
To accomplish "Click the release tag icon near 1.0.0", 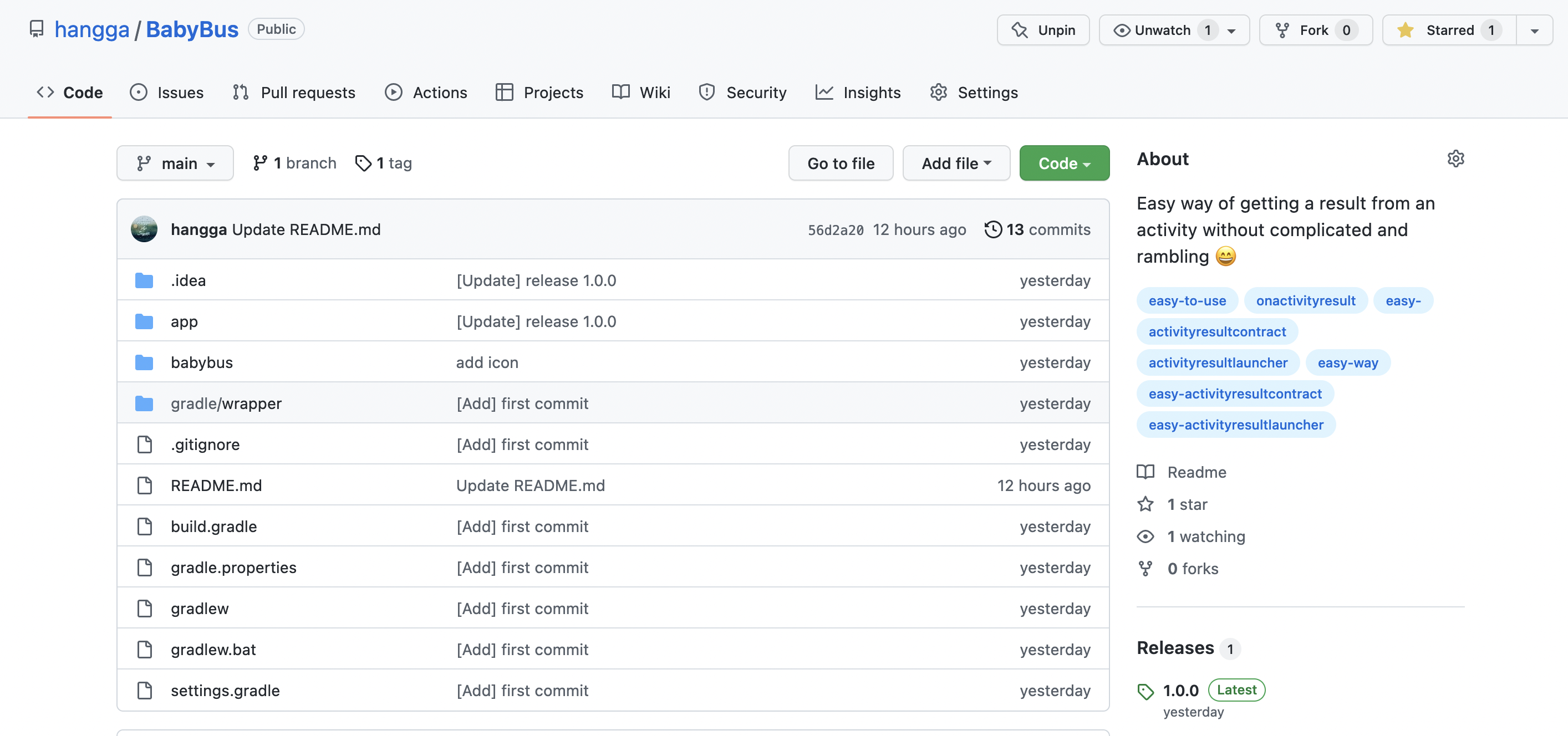I will [x=1145, y=691].
